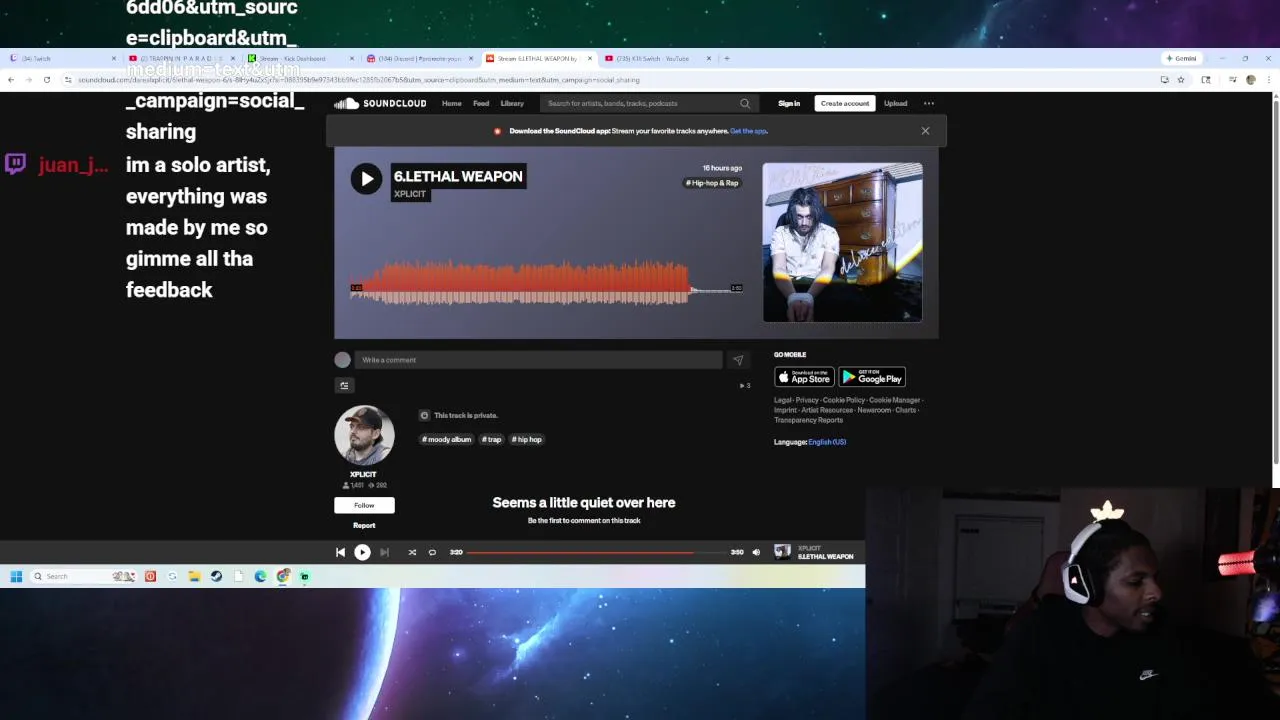Select the hip hop tag

[526, 439]
